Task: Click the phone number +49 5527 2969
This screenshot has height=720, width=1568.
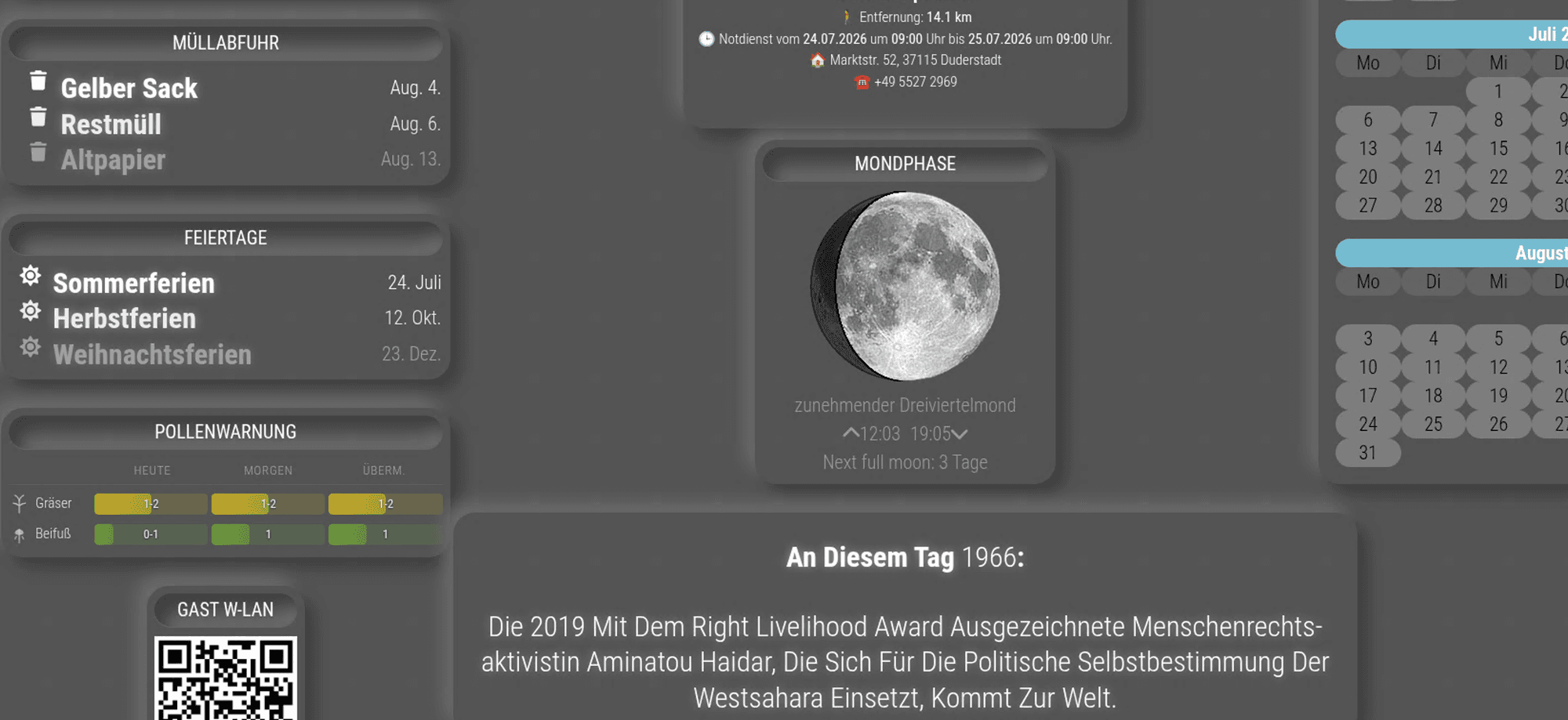Action: point(916,82)
